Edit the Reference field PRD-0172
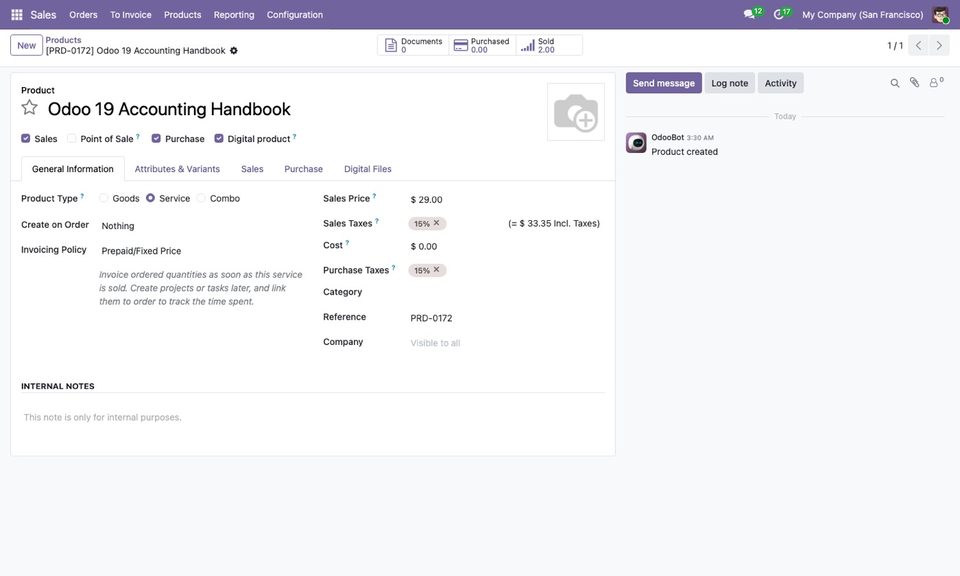This screenshot has height=576, width=960. 506,318
